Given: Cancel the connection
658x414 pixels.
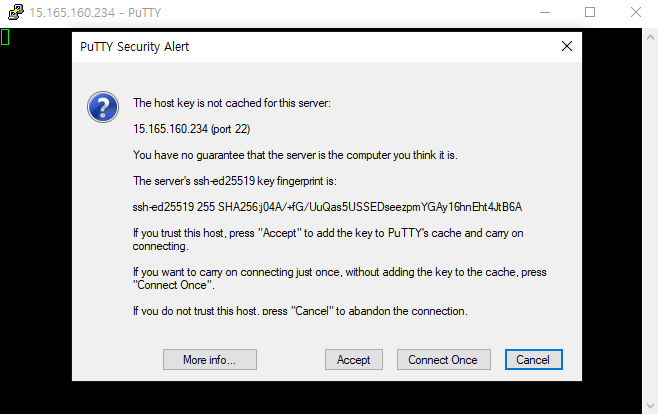Looking at the screenshot, I should [533, 359].
